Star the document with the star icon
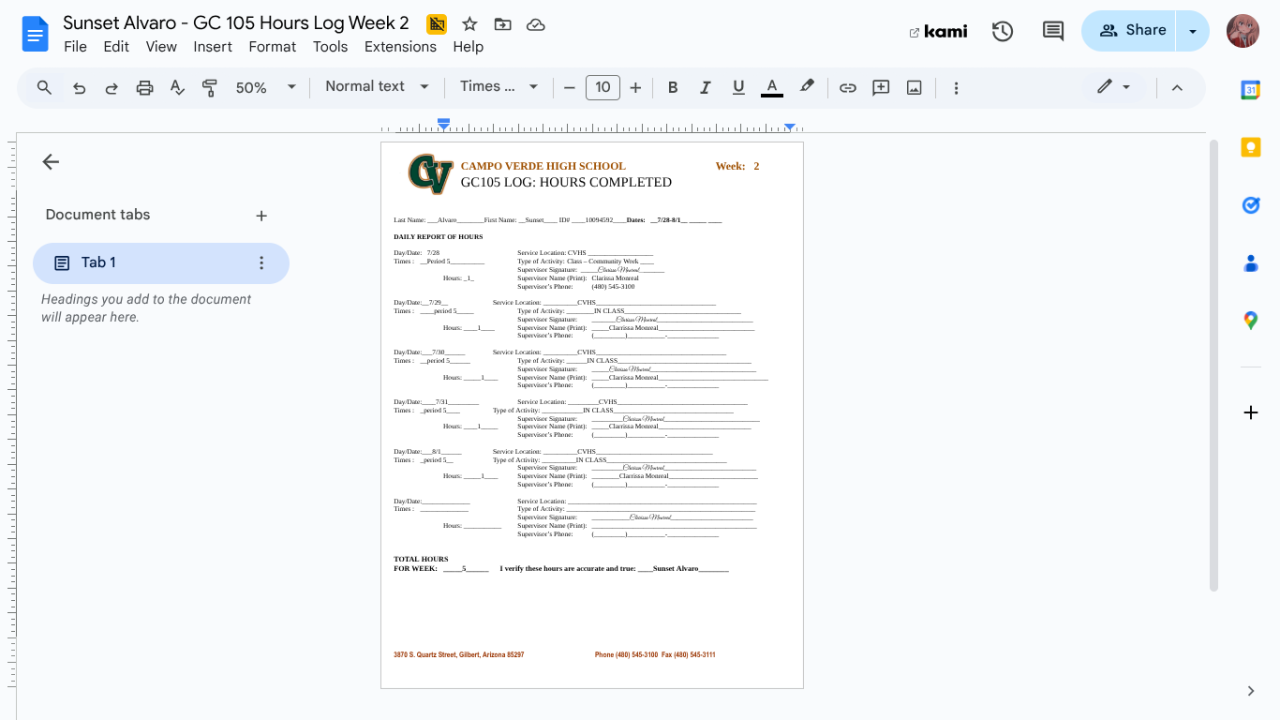This screenshot has height=720, width=1280. point(469,24)
